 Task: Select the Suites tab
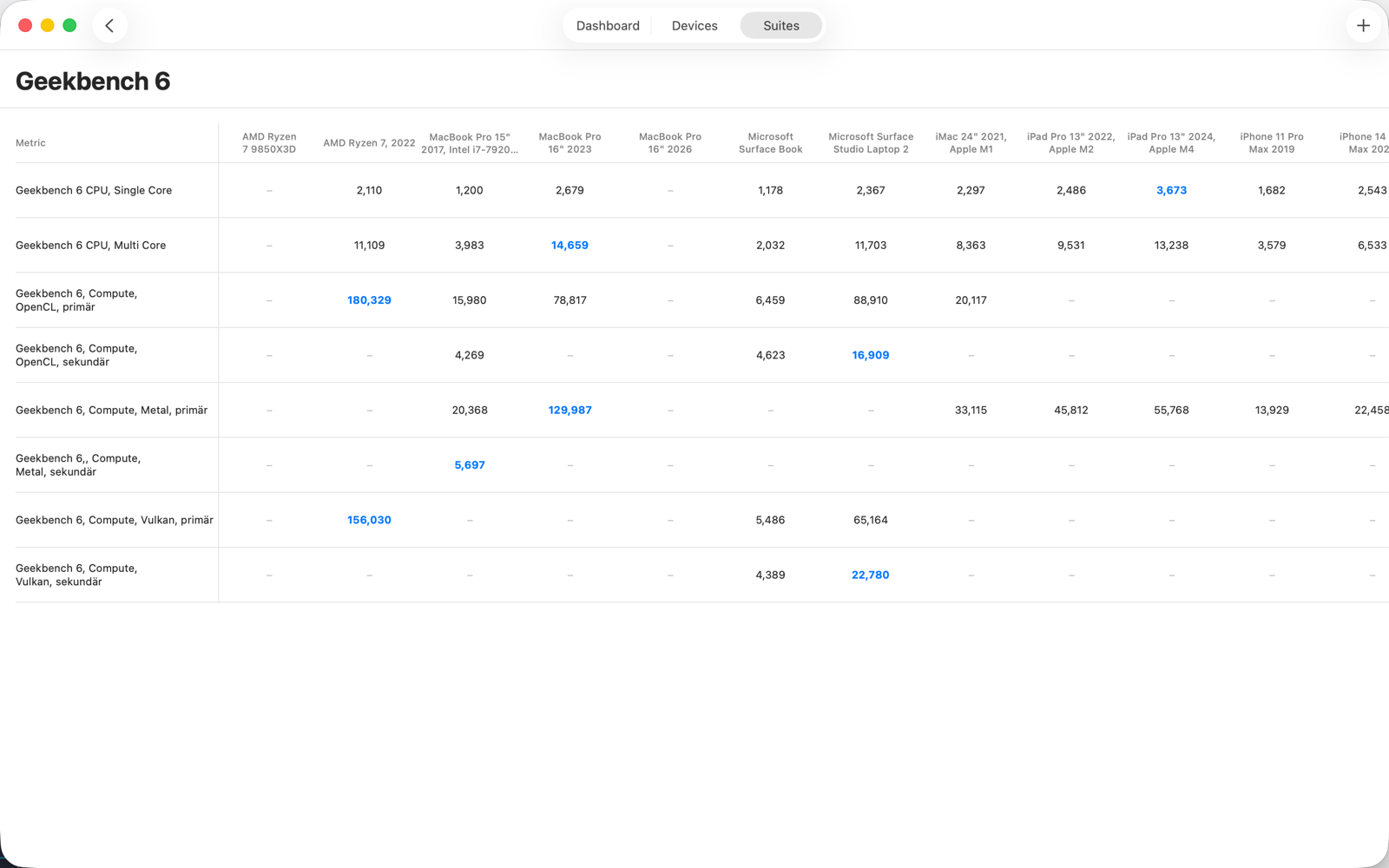[781, 26]
